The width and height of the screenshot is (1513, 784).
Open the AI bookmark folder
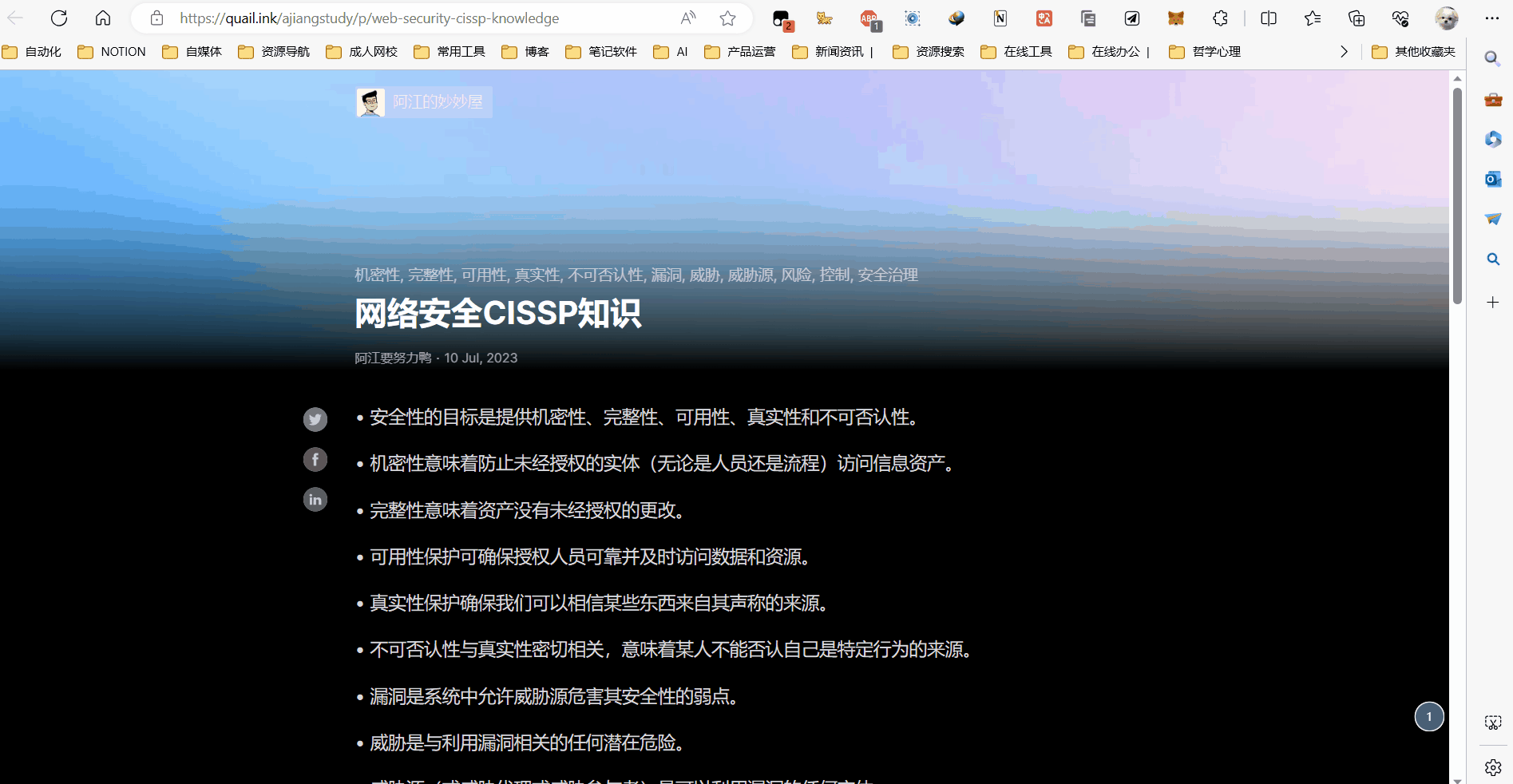pos(671,52)
